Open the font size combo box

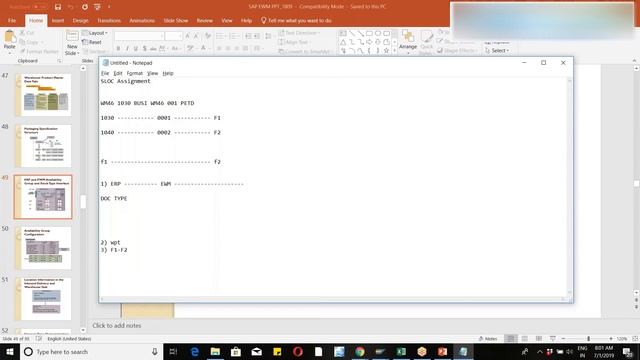[x=173, y=36]
